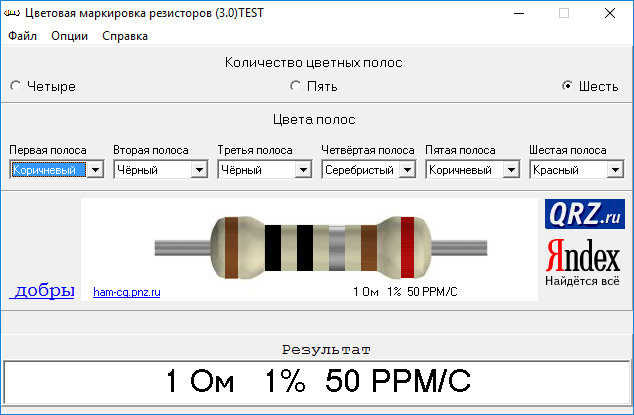Close the resistor calculator window
The width and height of the screenshot is (634, 415).
610,13
